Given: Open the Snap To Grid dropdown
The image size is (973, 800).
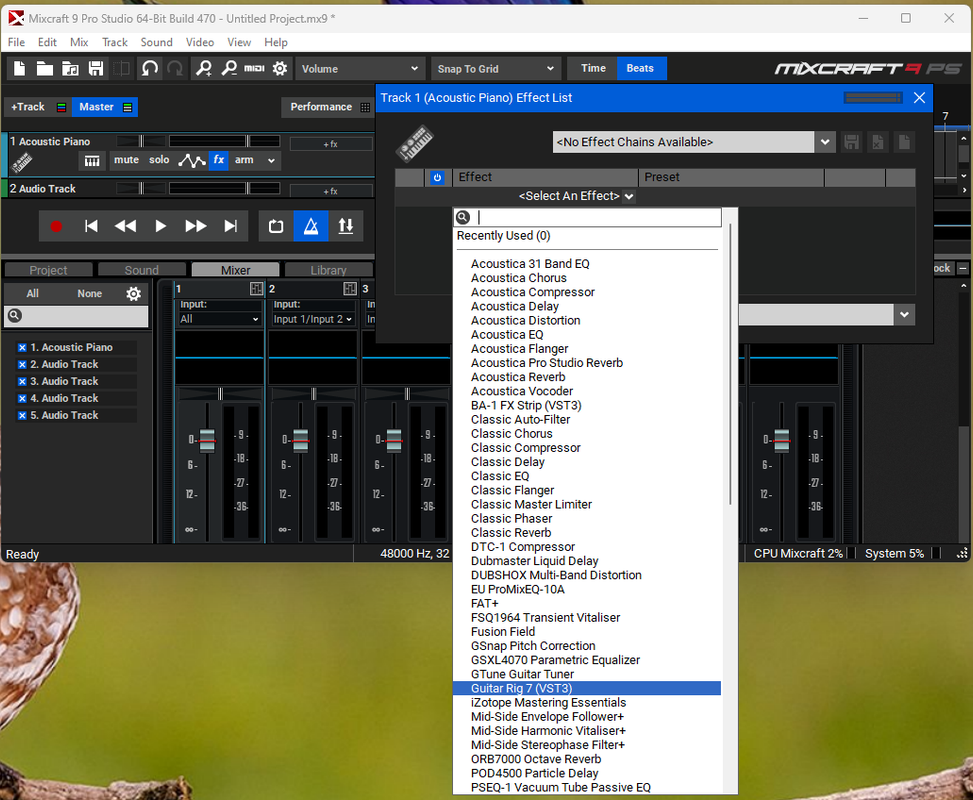Looking at the screenshot, I should [x=496, y=69].
